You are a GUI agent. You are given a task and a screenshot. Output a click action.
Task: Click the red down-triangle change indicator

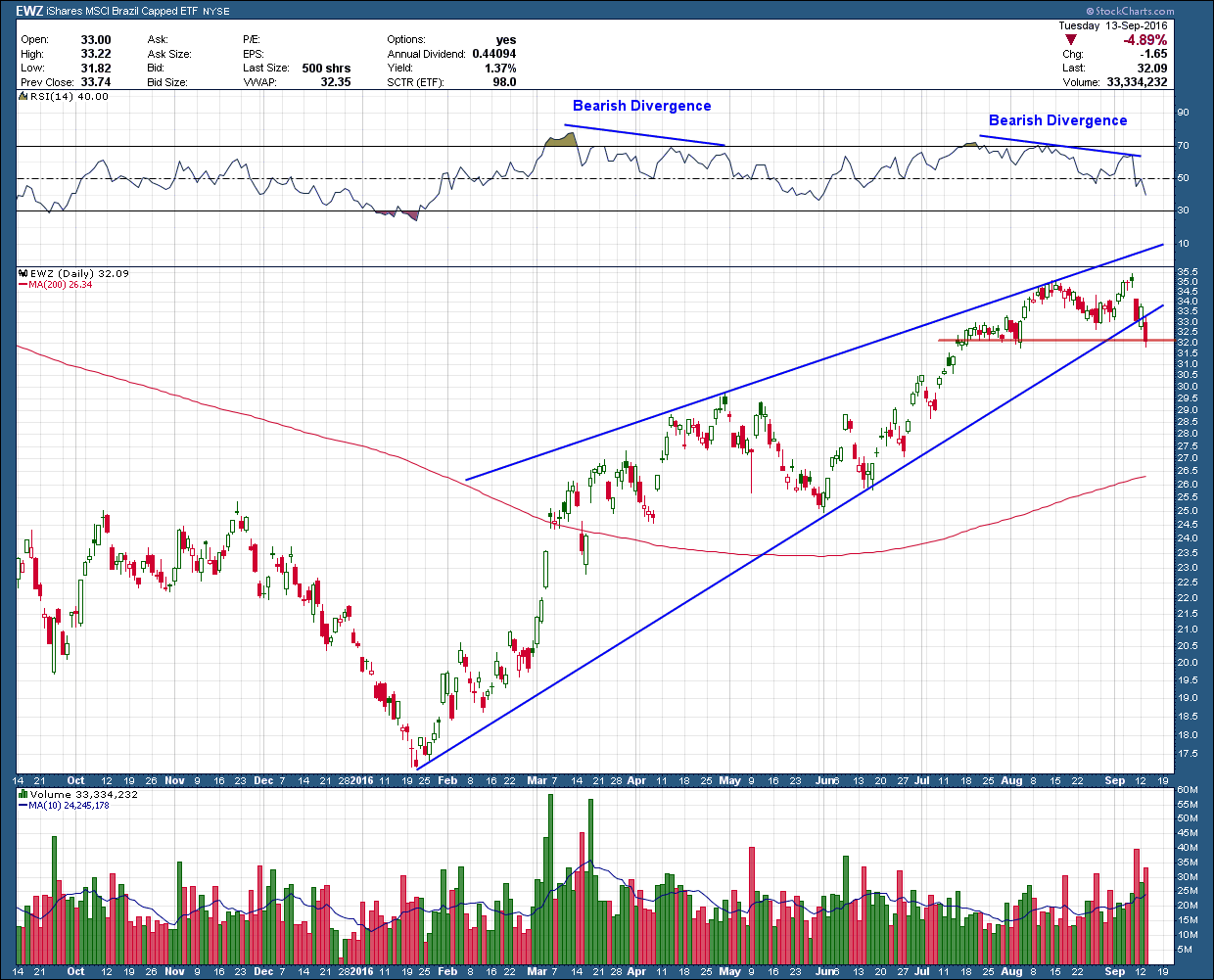click(1070, 40)
